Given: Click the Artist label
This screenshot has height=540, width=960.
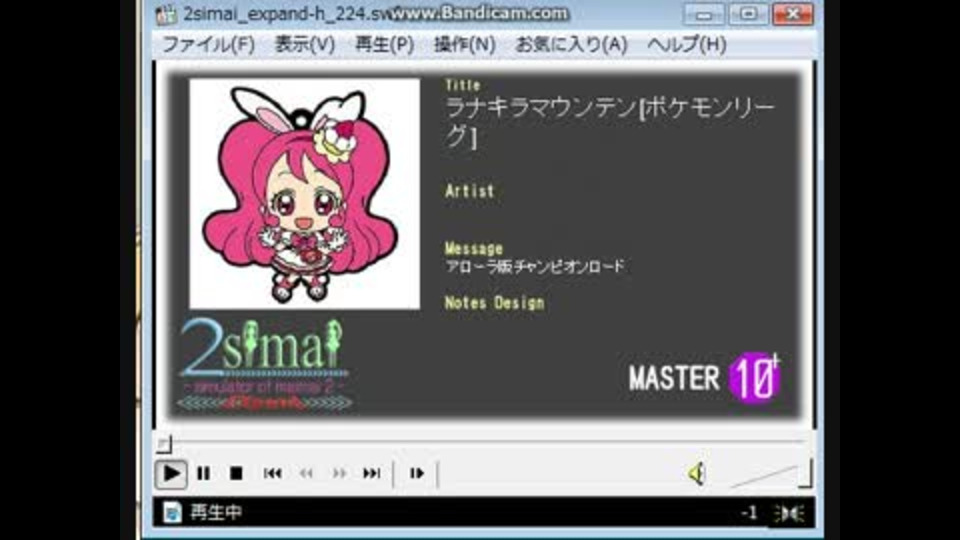Looking at the screenshot, I should point(470,191).
